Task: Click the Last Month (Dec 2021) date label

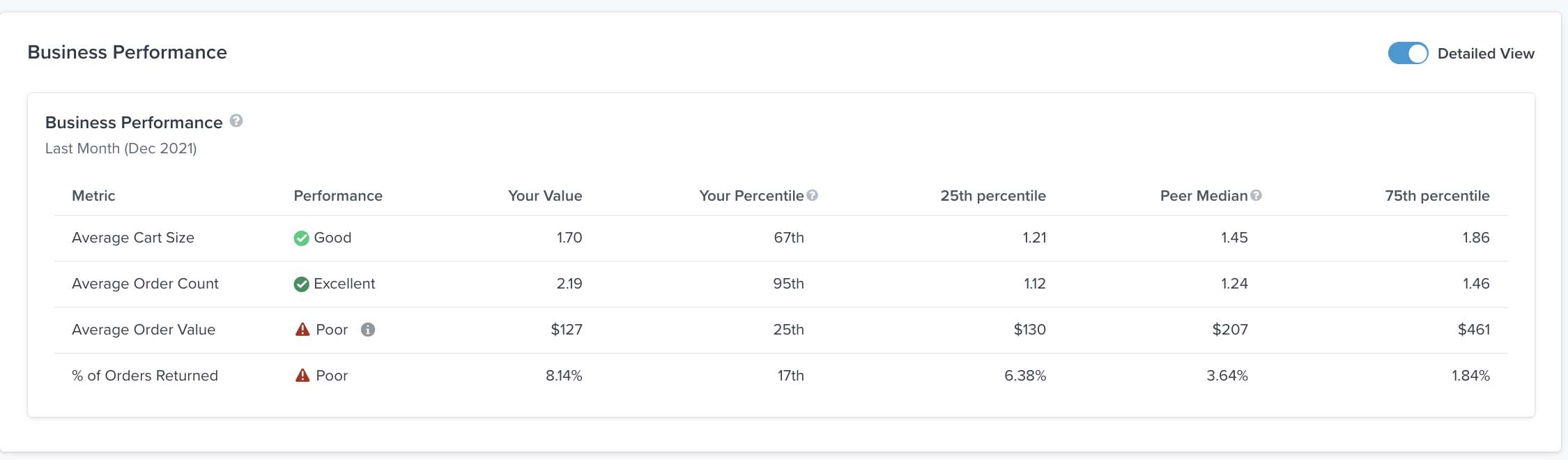Action: click(120, 148)
